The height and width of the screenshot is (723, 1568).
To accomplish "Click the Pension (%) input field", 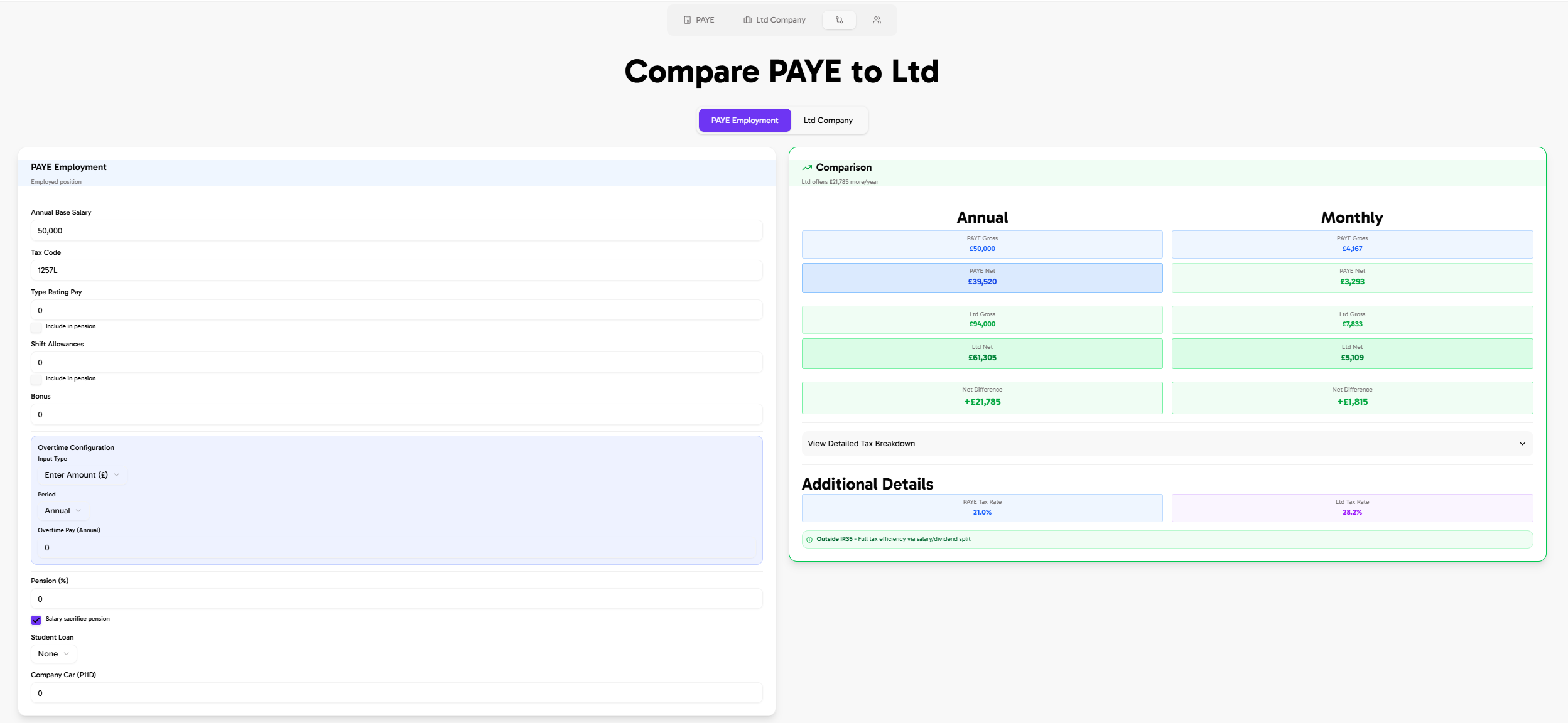I will point(396,599).
